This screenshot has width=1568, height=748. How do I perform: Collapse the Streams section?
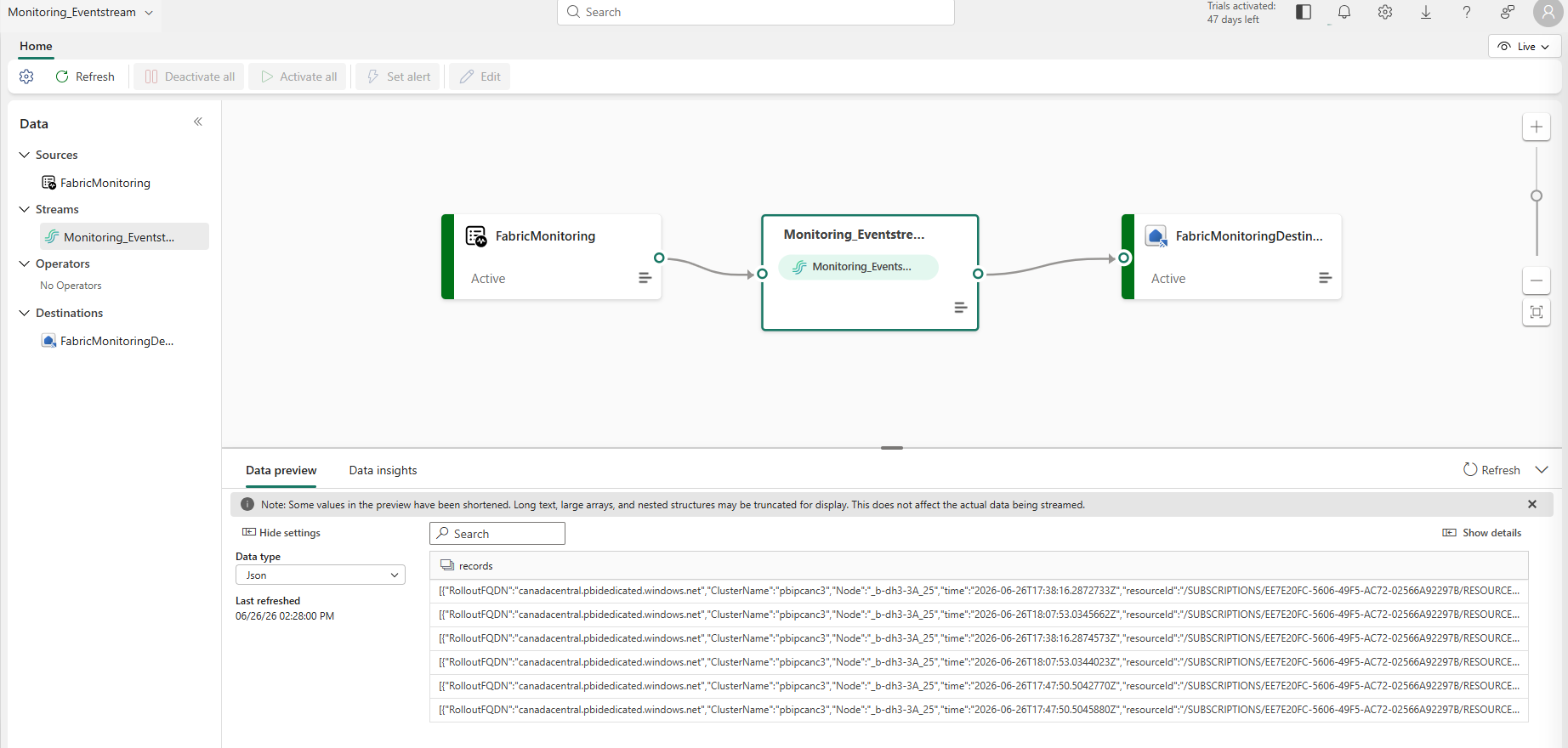25,209
